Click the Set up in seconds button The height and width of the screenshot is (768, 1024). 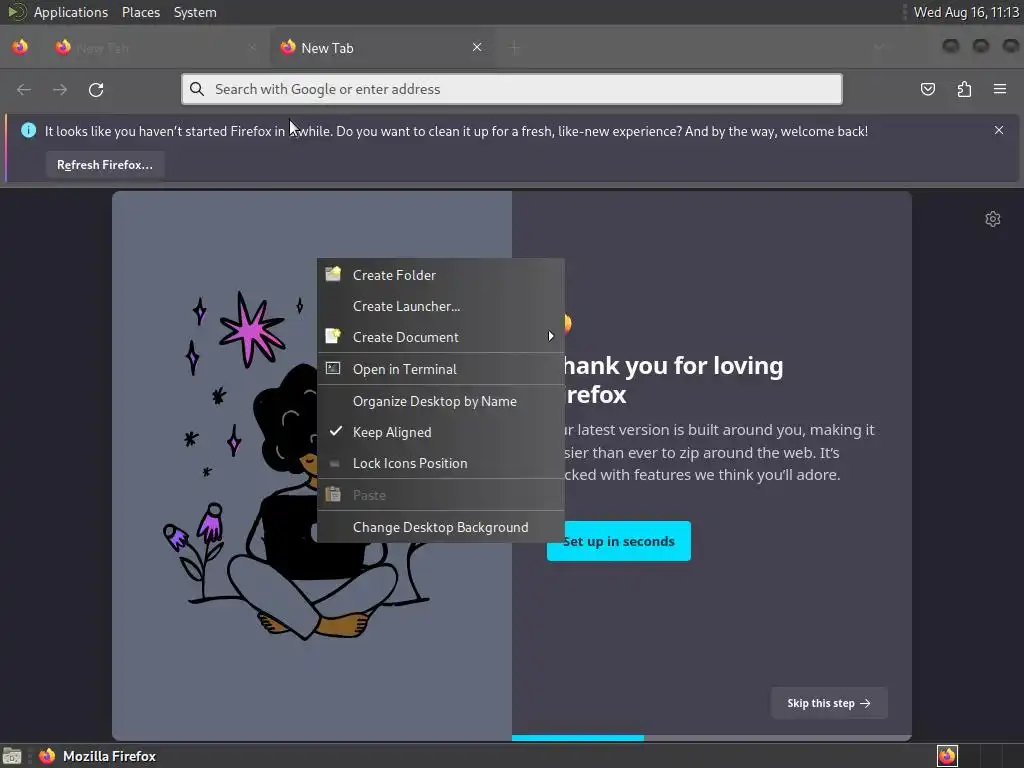(618, 541)
